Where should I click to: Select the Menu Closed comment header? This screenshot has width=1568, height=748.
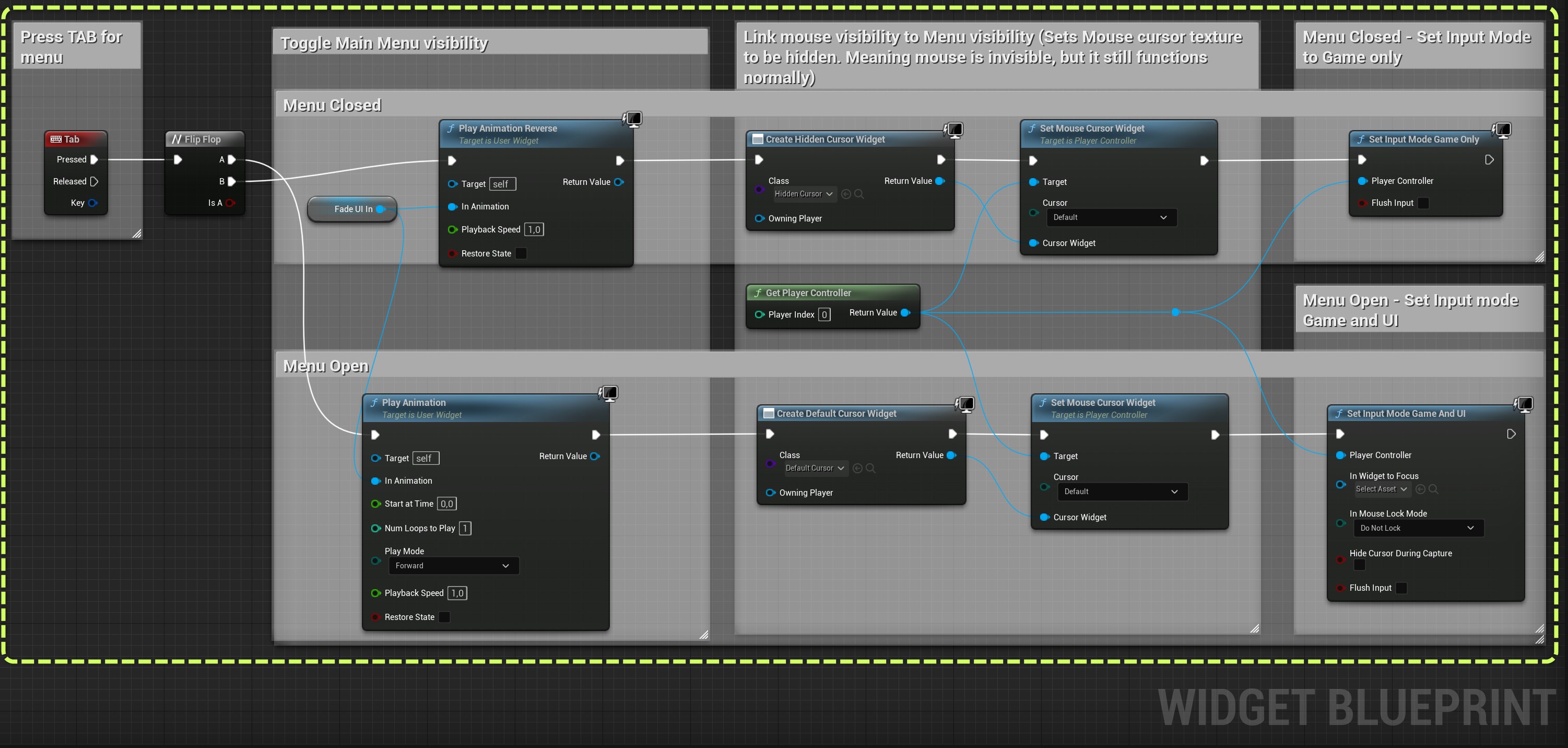(332, 106)
